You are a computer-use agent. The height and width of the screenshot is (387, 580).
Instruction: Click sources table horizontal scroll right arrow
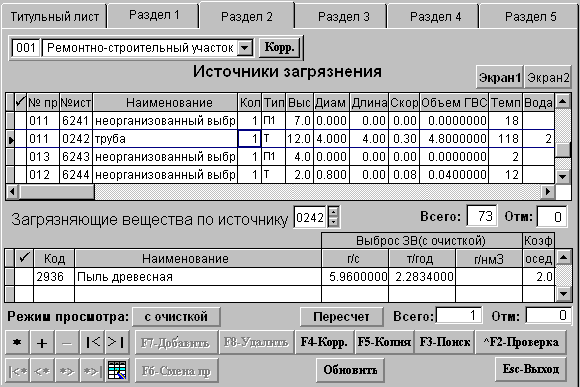(548, 192)
